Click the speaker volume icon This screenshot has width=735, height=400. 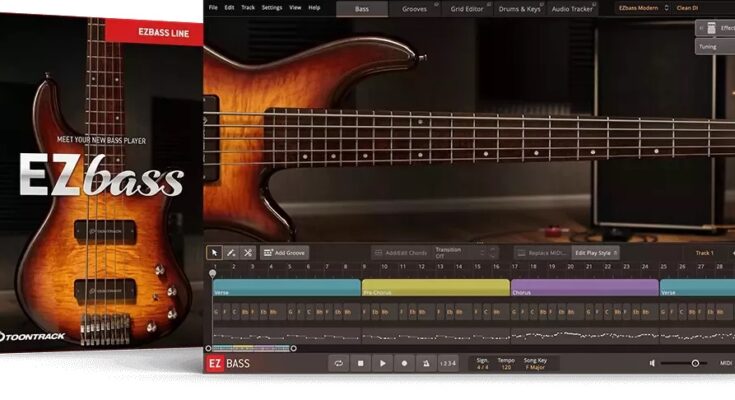653,363
